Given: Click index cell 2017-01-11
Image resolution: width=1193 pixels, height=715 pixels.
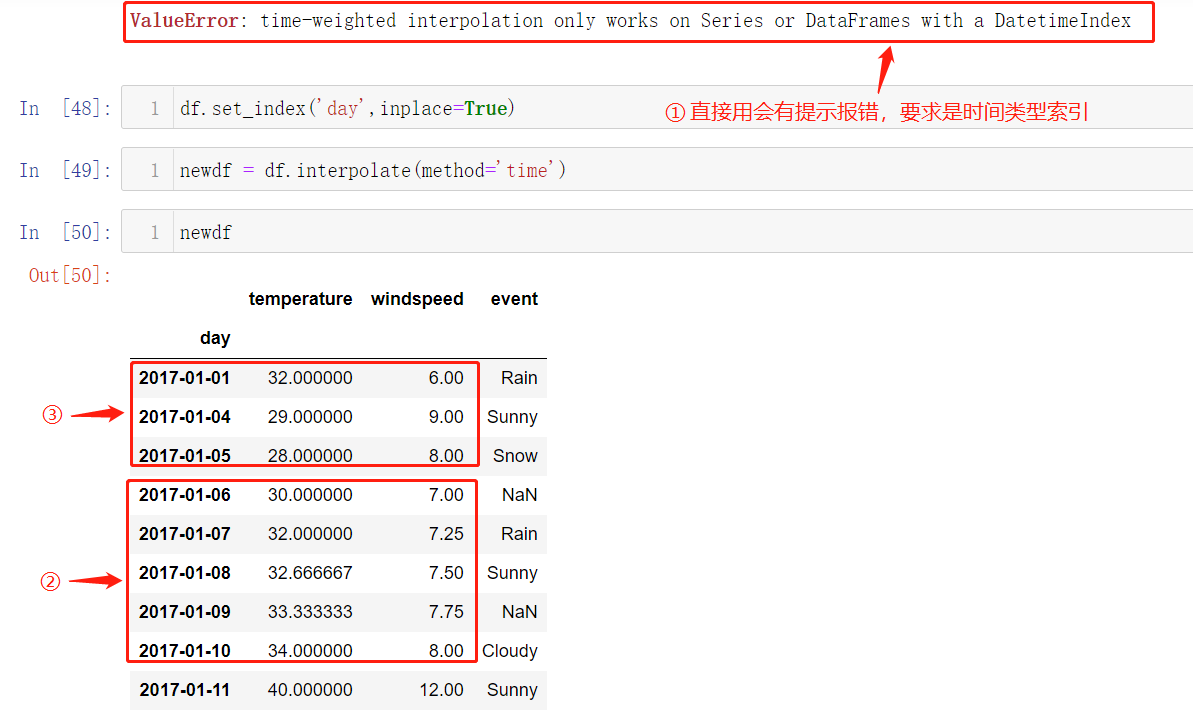Looking at the screenshot, I should coord(185,690).
